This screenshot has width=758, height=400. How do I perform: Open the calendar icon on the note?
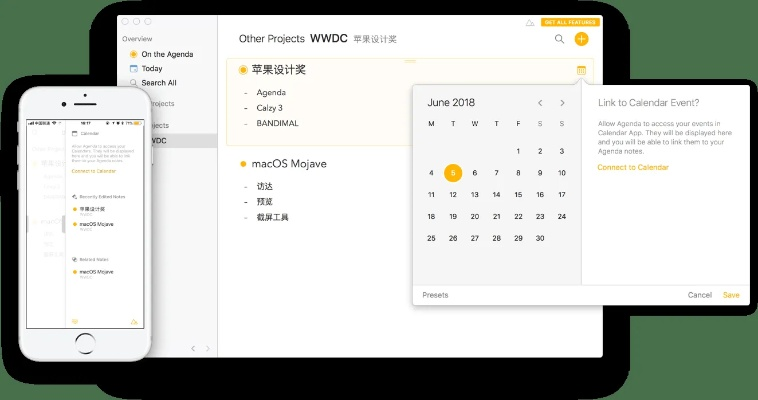(581, 70)
